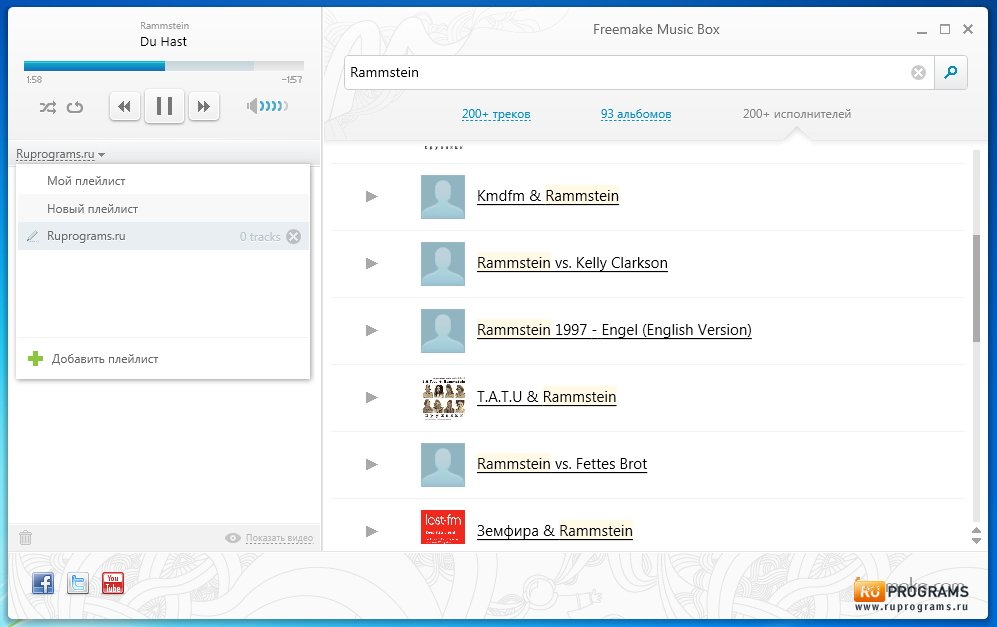Clear the Rammstein search field
Screen dimensions: 997x627
(918, 73)
